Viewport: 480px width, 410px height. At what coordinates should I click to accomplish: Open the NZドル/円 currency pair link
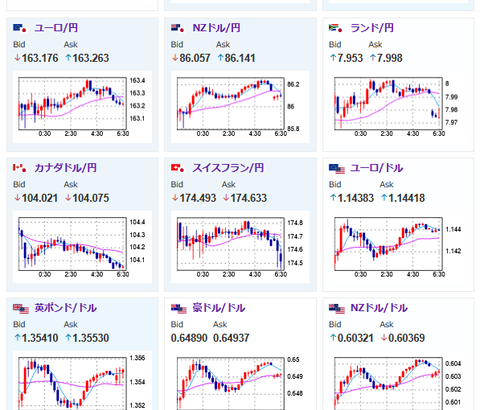tap(216, 28)
